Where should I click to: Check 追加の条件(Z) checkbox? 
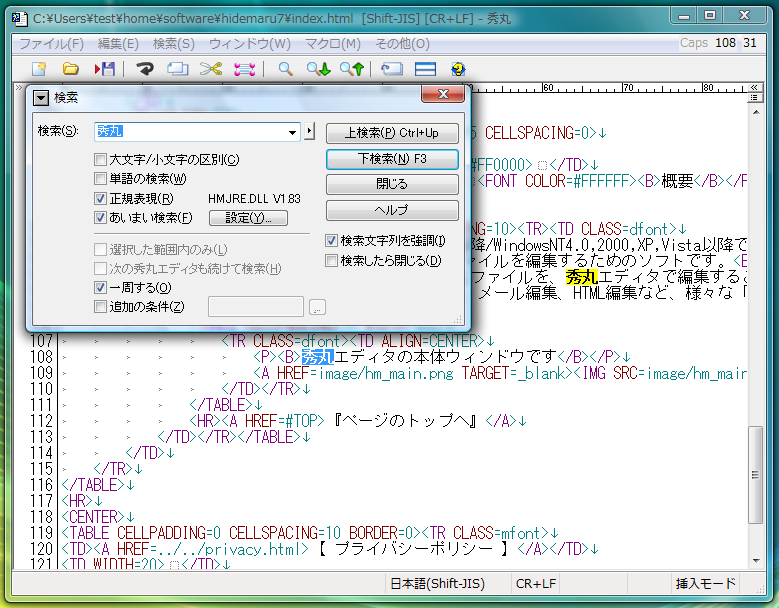(x=100, y=307)
